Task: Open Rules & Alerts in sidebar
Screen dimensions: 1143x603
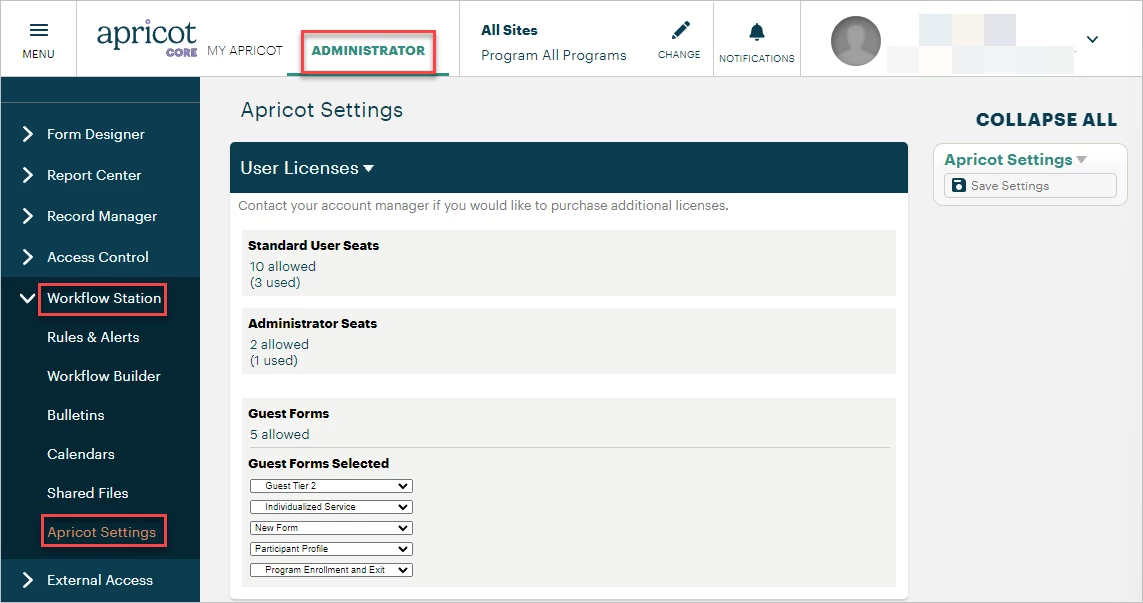Action: pyautogui.click(x=93, y=337)
